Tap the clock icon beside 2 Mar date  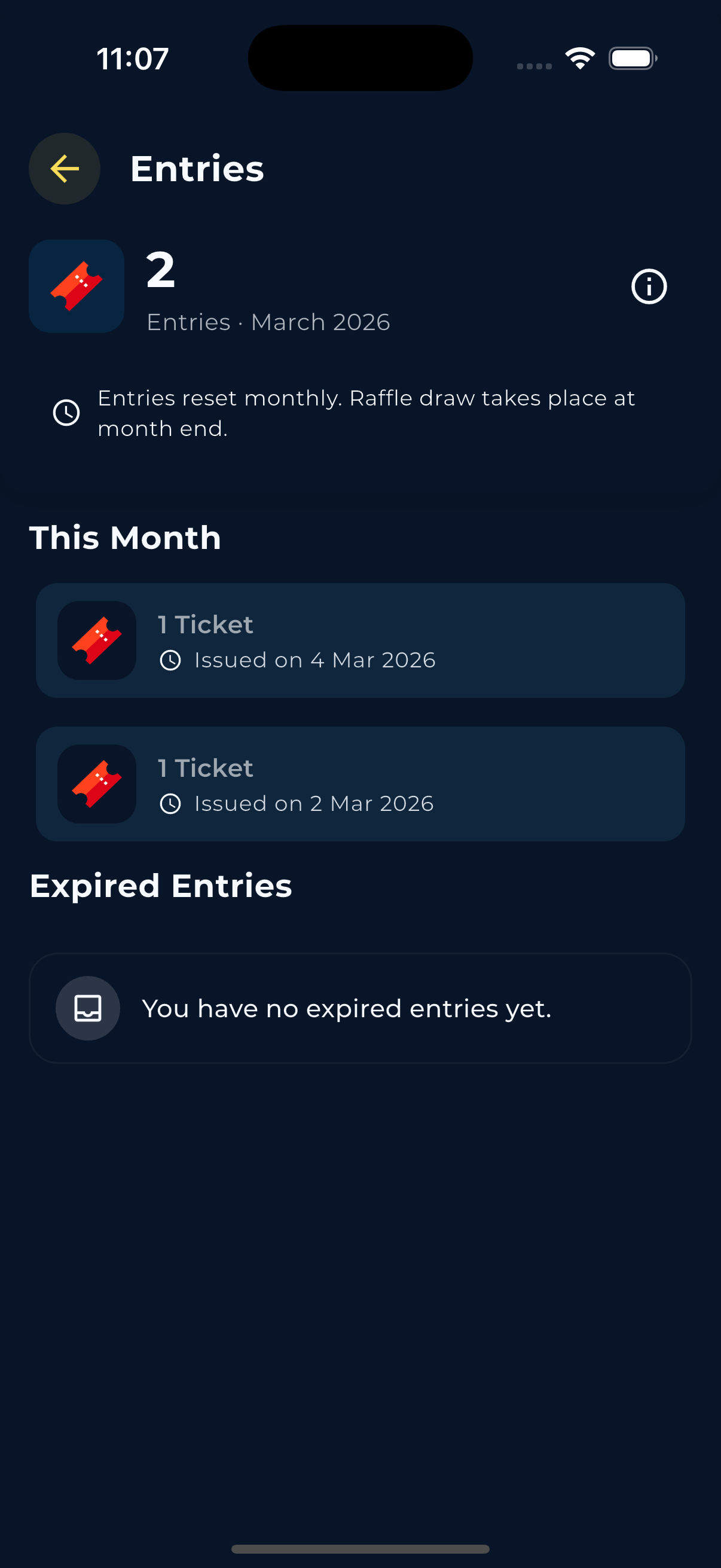(170, 804)
